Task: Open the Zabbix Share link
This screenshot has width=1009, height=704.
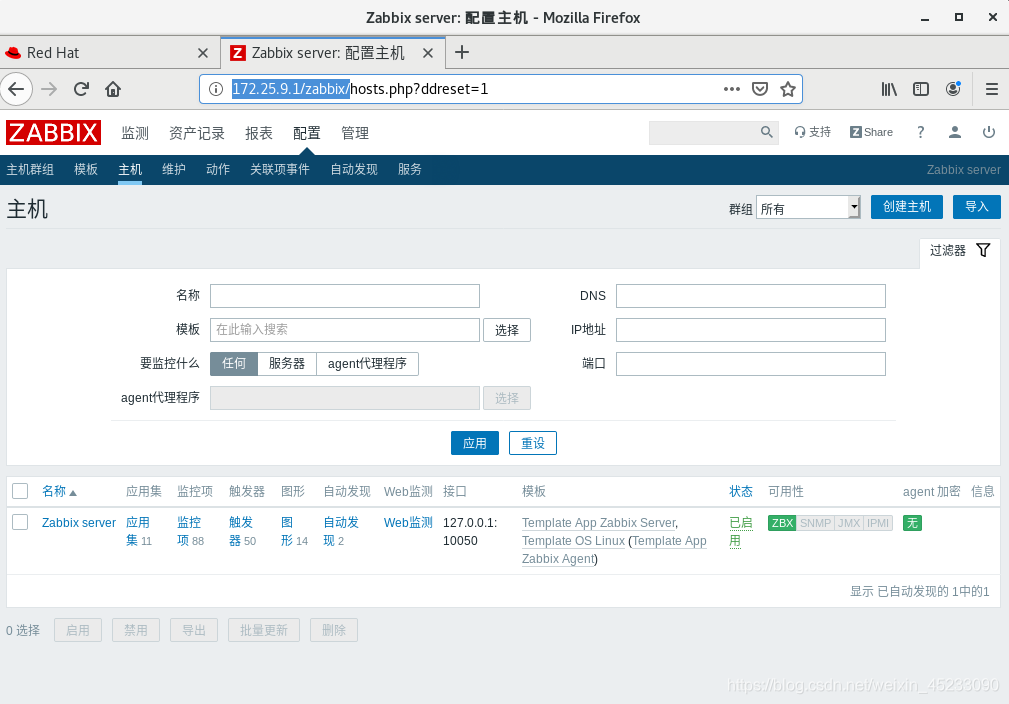Action: (x=871, y=132)
